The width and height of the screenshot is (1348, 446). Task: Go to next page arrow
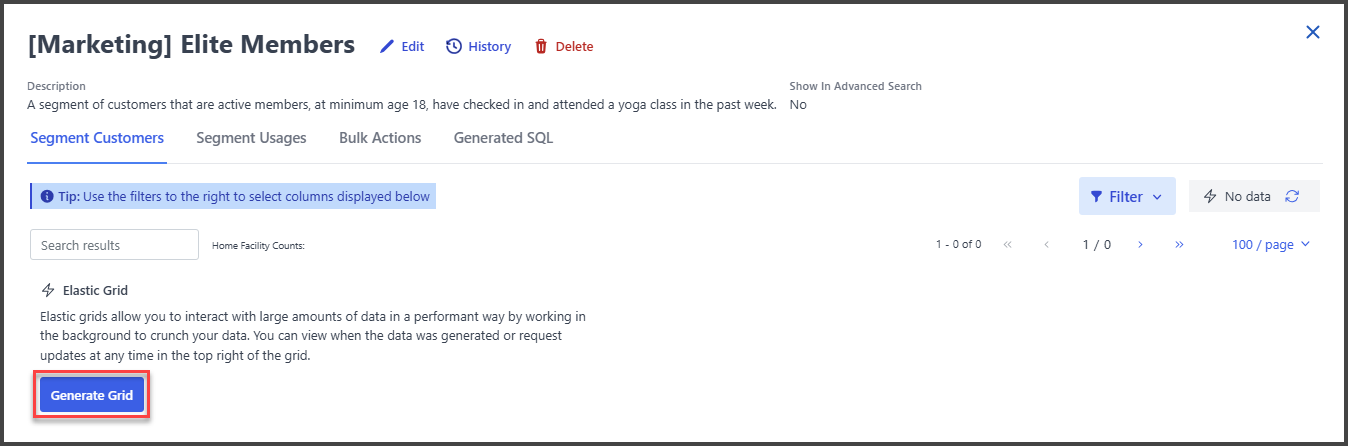(x=1140, y=244)
